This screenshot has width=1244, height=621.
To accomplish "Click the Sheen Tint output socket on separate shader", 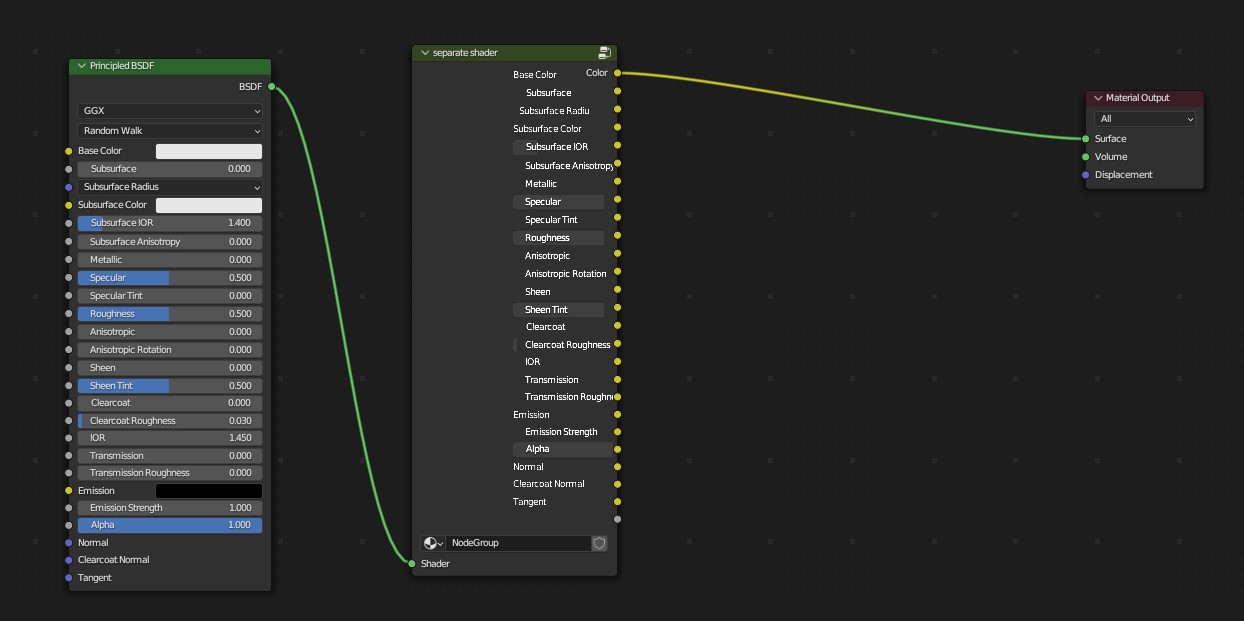I will (x=617, y=308).
